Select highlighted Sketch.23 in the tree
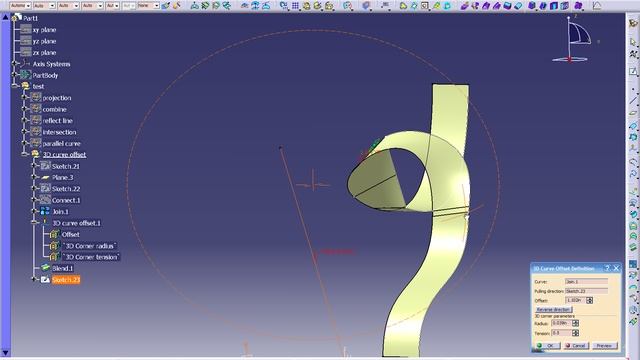 pyautogui.click(x=66, y=280)
